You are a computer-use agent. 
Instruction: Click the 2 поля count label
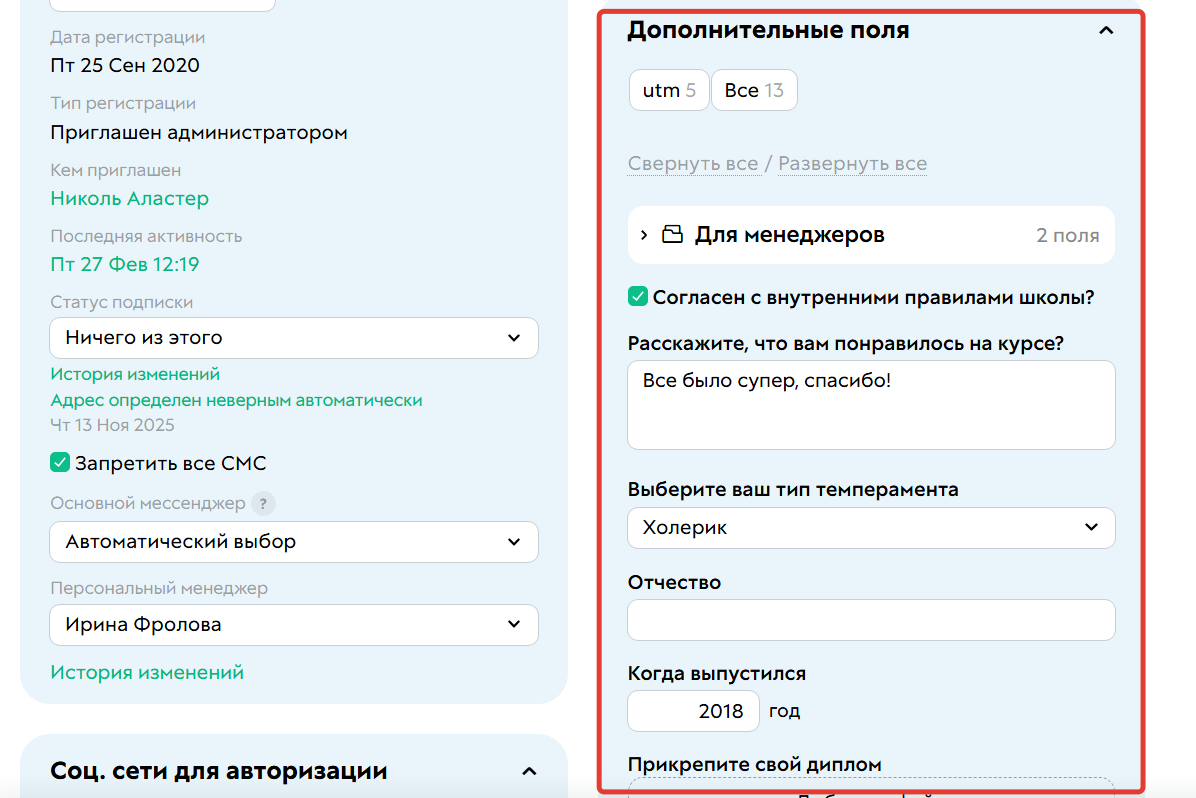click(1067, 236)
